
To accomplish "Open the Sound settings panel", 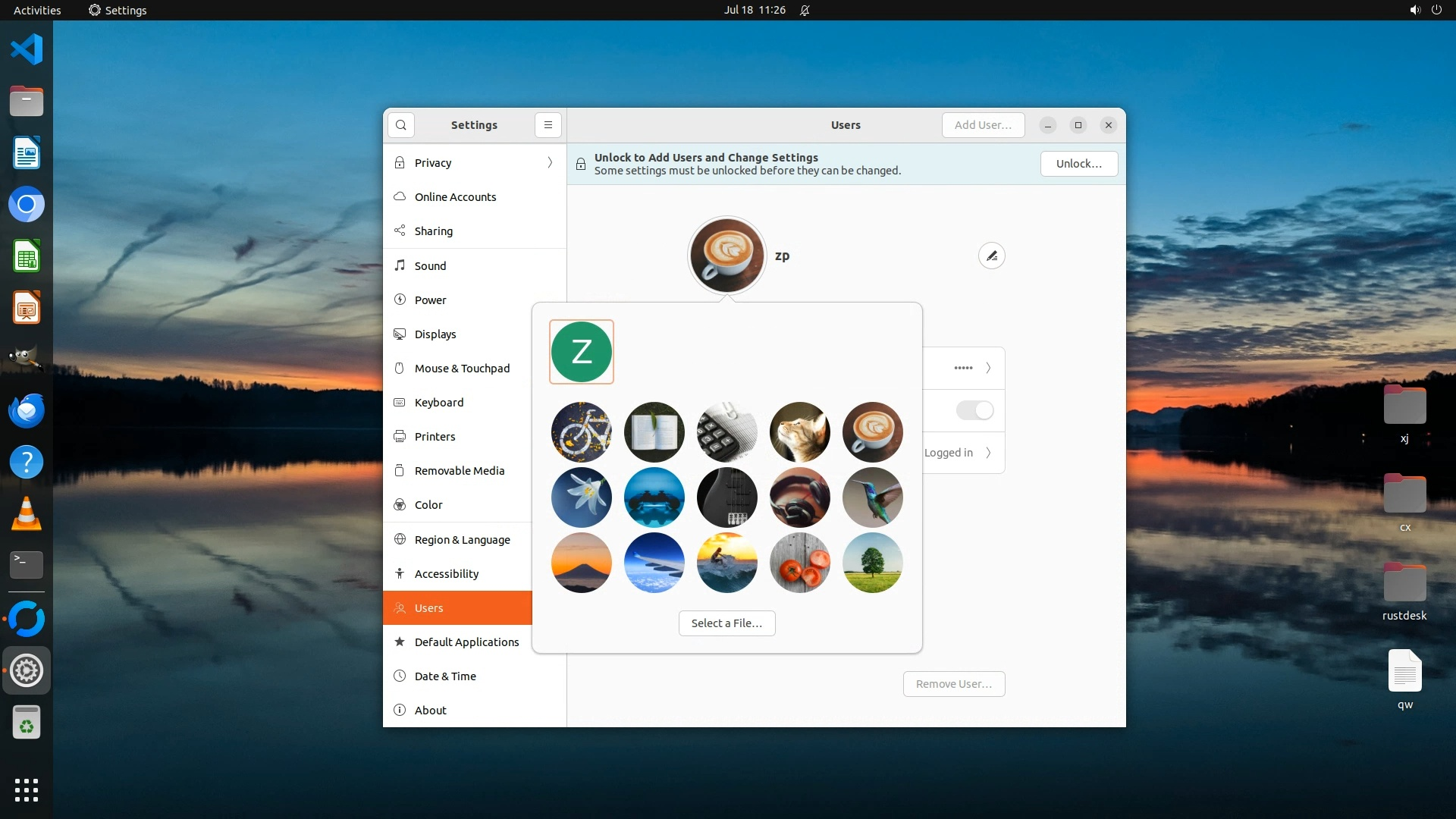I will [x=430, y=266].
